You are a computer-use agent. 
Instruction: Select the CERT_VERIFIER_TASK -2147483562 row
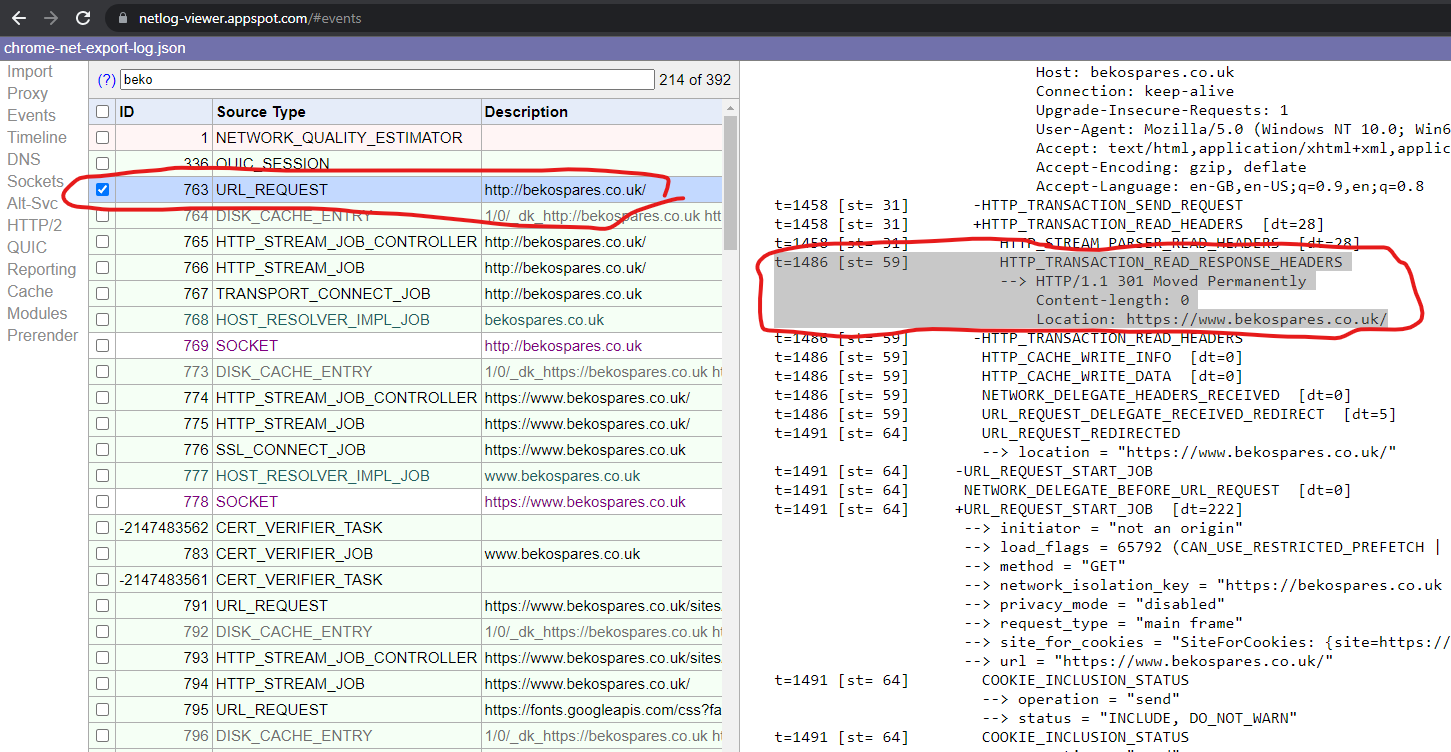click(x=405, y=528)
